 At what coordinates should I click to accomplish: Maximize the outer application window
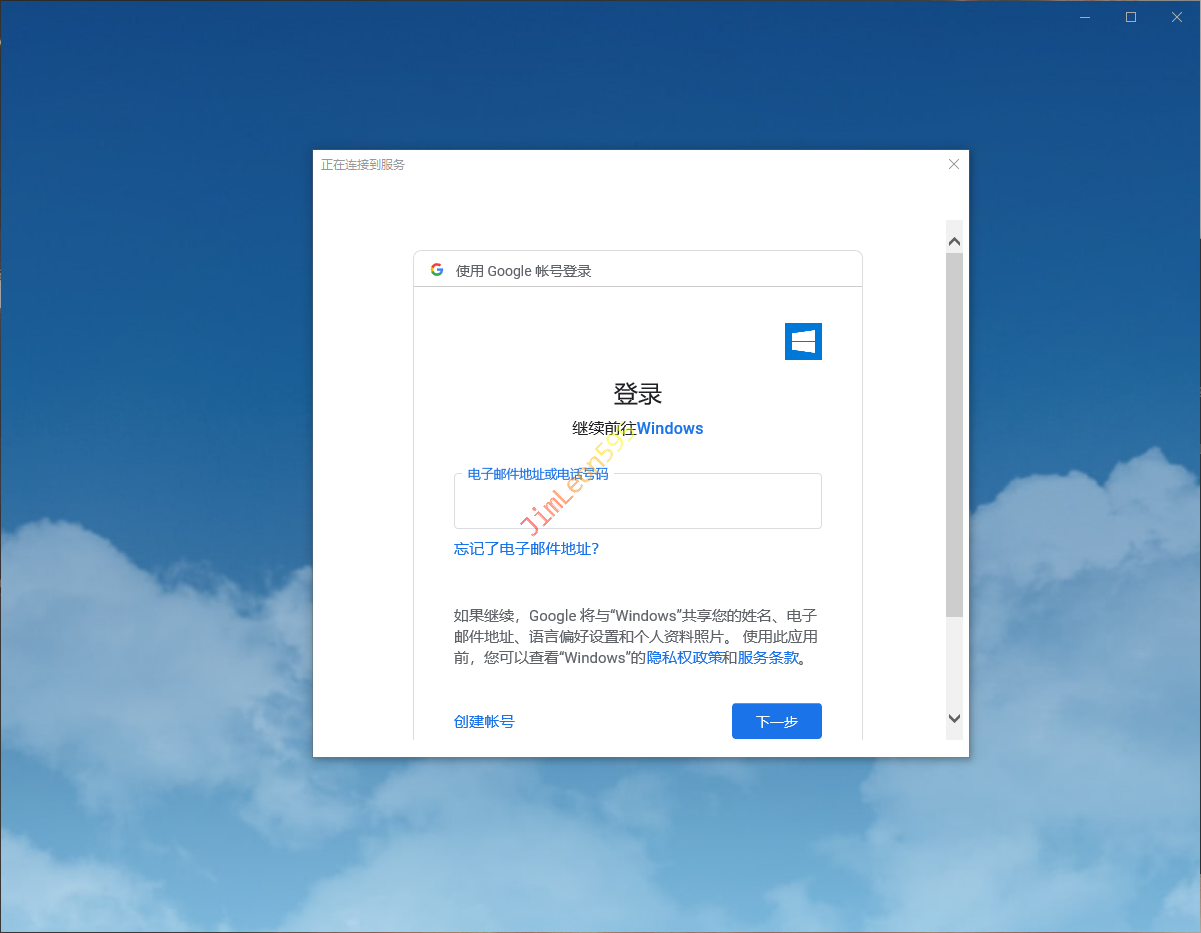coord(1131,17)
